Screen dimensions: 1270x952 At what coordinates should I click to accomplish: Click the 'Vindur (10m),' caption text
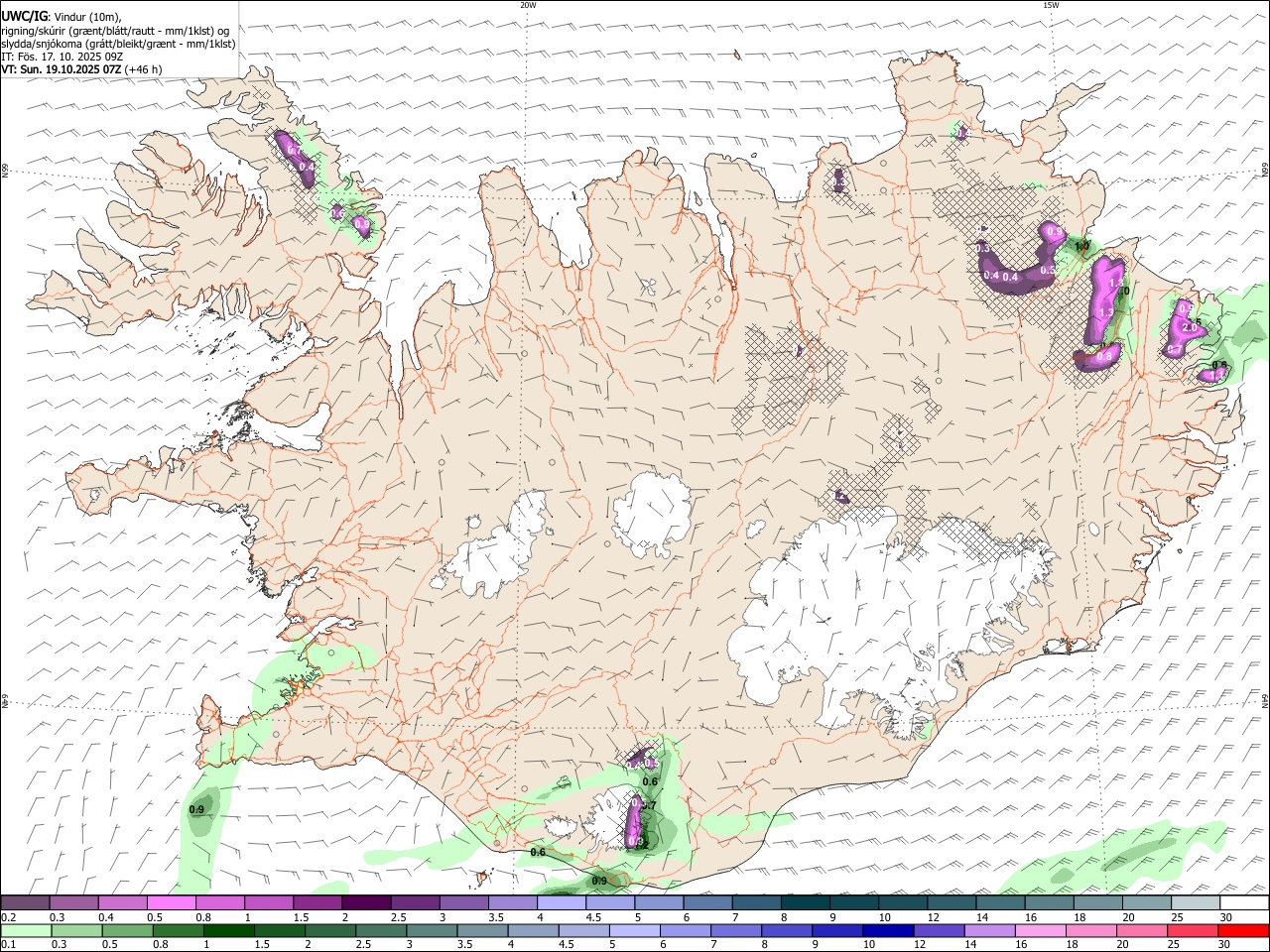point(88,16)
